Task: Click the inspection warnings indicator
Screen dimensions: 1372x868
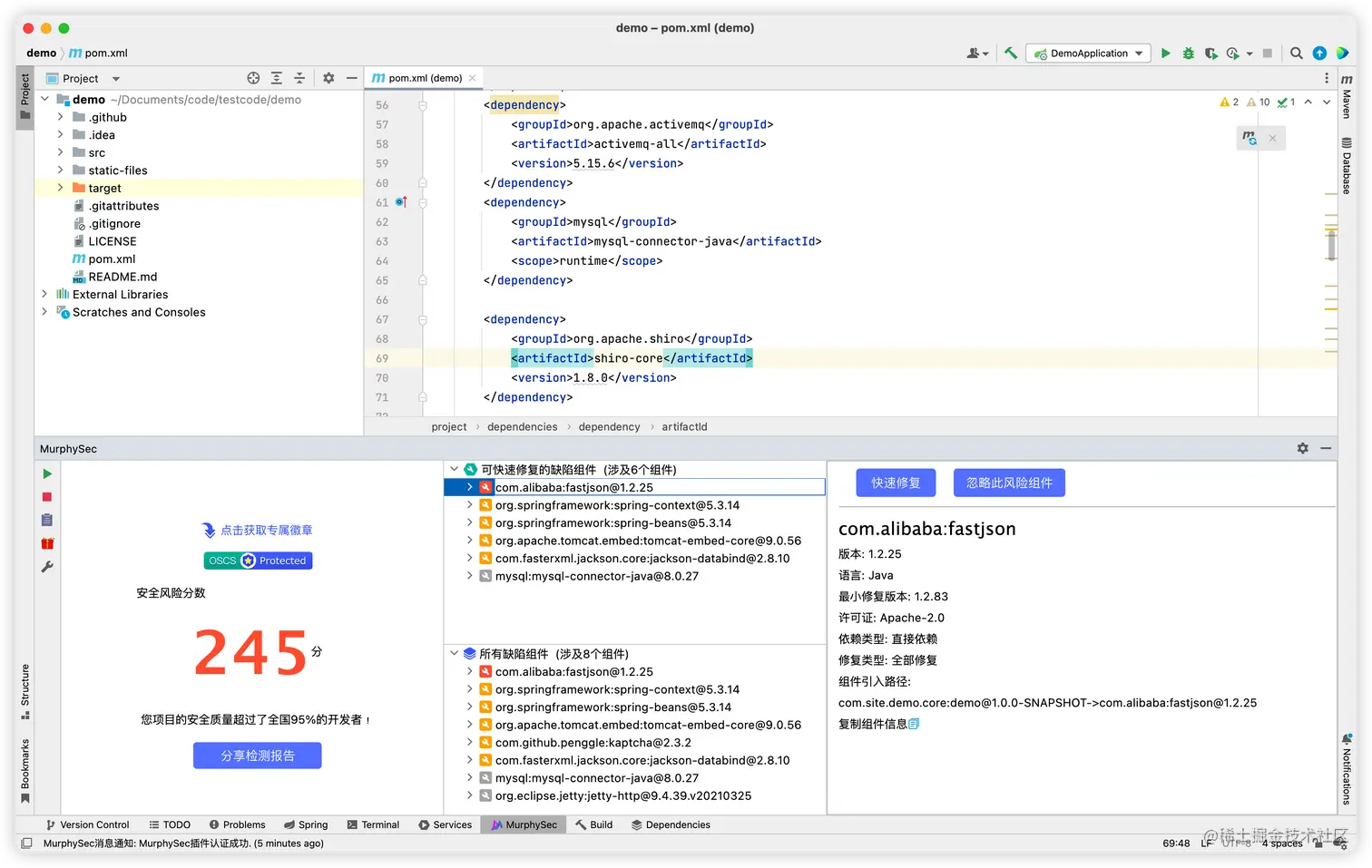Action: [1258, 102]
